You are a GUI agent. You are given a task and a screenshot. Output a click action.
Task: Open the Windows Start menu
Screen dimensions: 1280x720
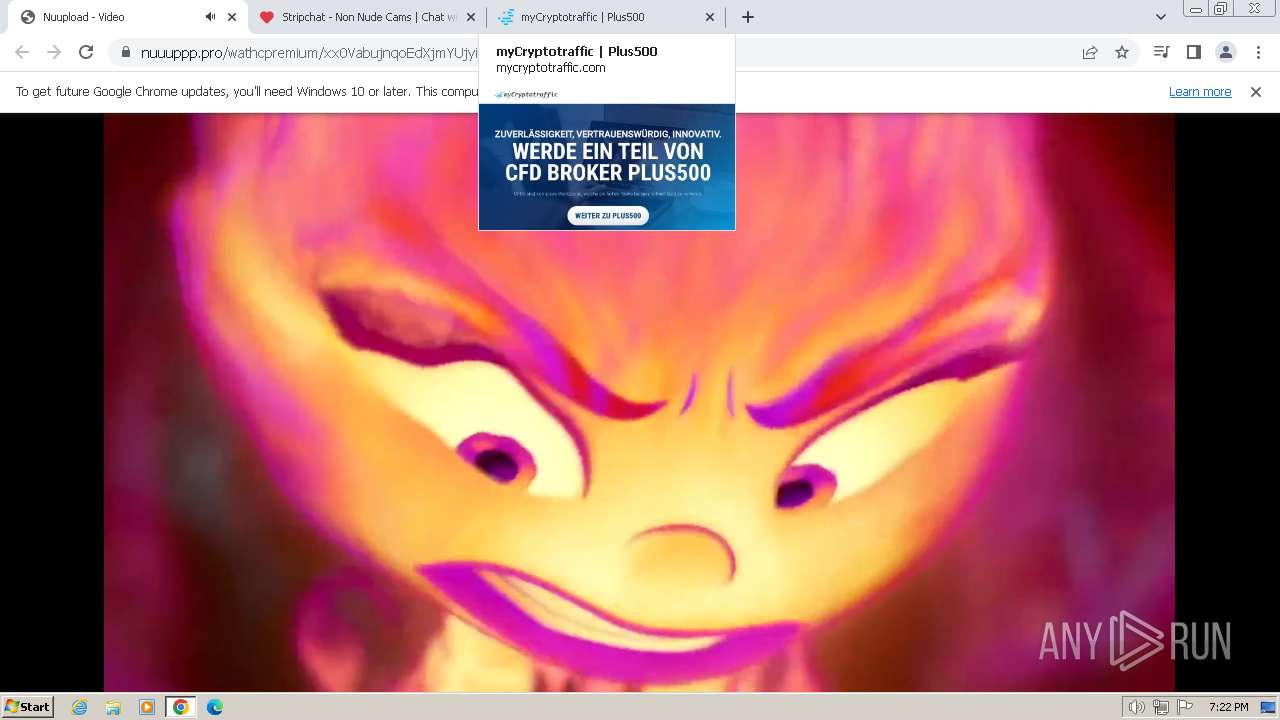[x=27, y=706]
